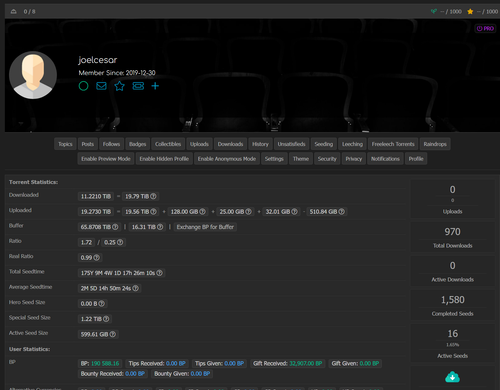Open help icon next to 599.61 GiB
This screenshot has width=500, height=390.
pos(113,334)
